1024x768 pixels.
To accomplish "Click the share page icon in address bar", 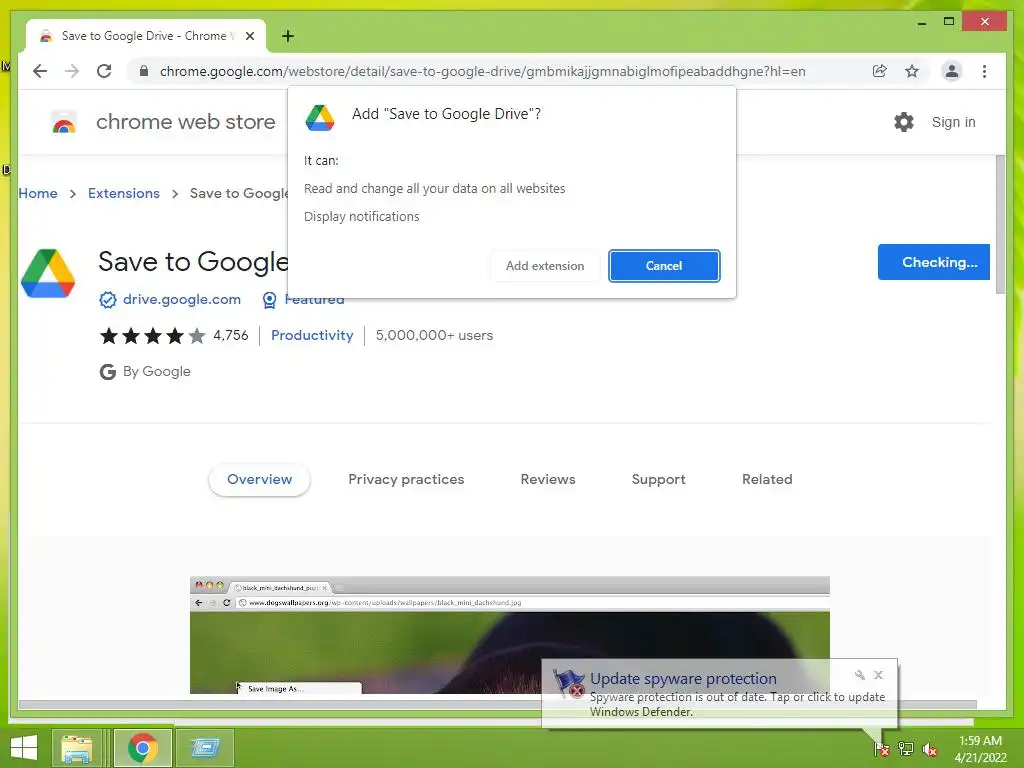I will tap(880, 71).
